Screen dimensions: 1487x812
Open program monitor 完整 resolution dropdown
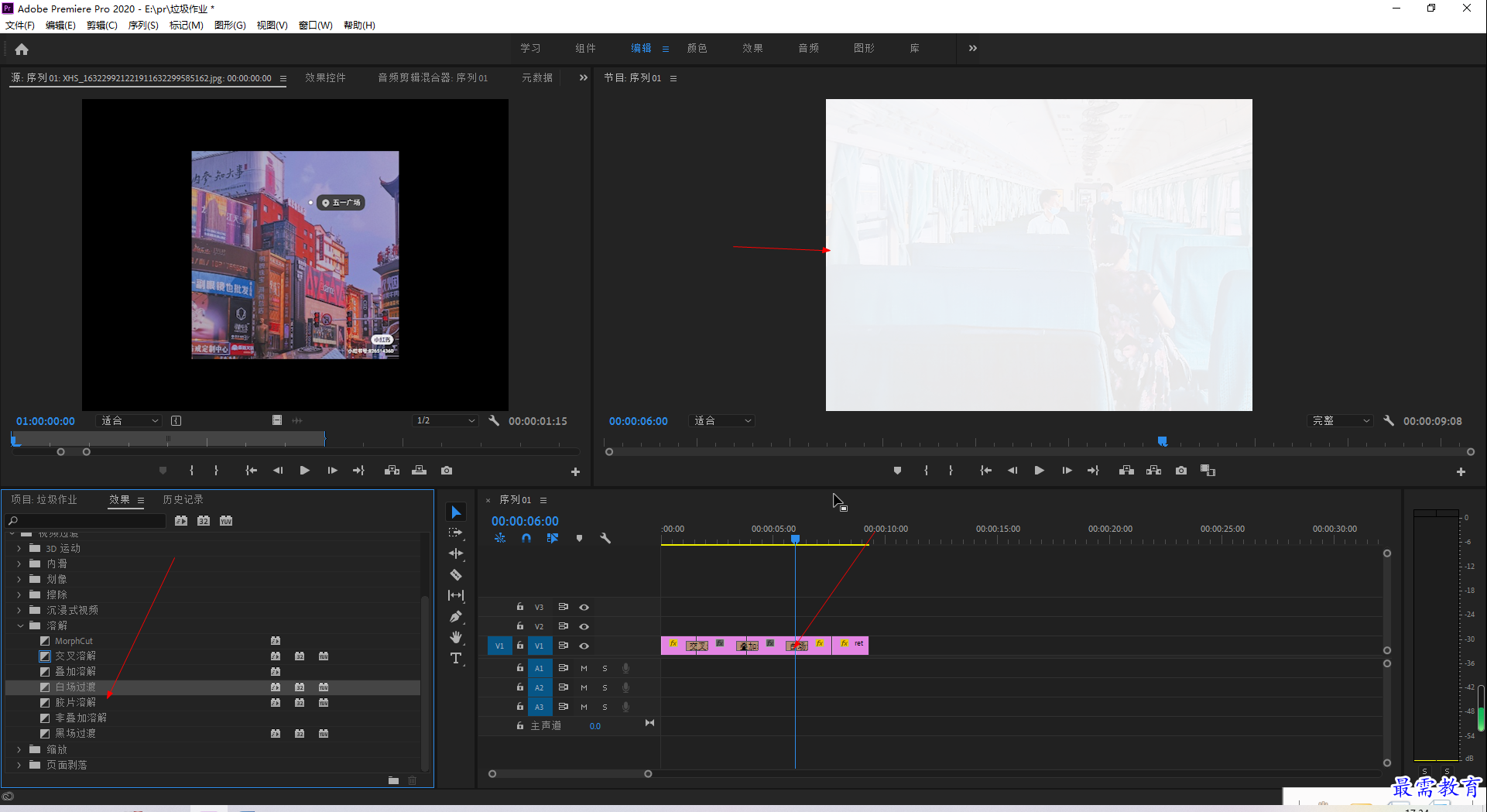[x=1341, y=420]
